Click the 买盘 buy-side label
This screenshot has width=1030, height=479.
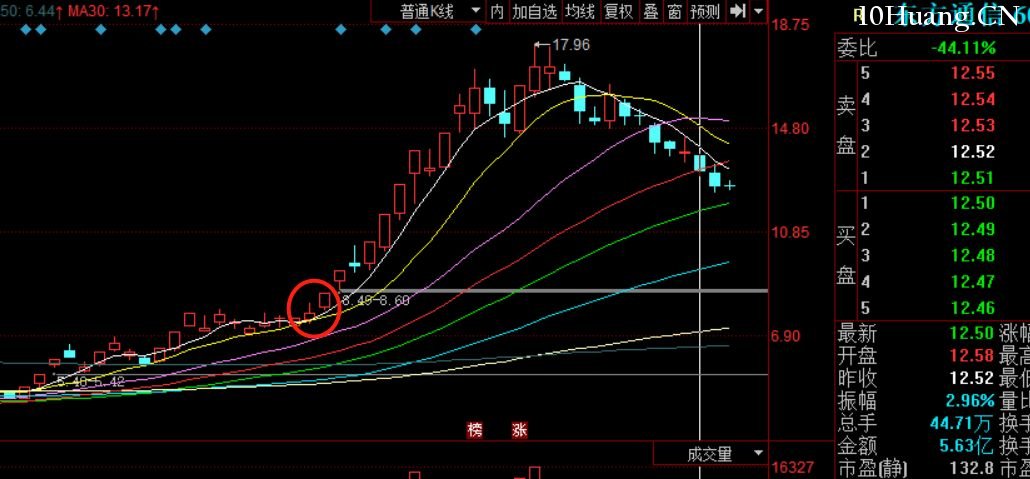846,255
